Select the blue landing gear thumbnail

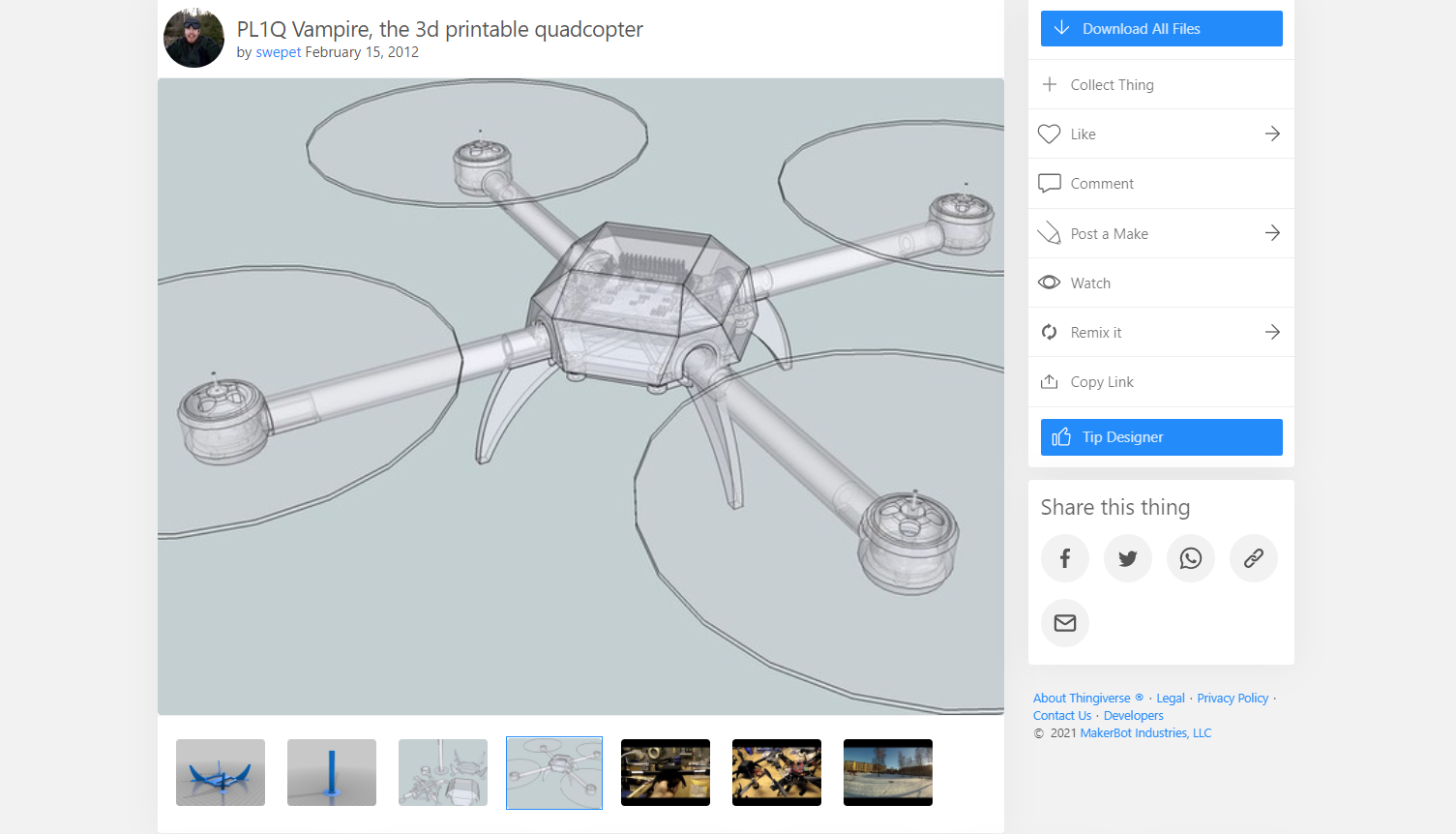click(x=221, y=772)
